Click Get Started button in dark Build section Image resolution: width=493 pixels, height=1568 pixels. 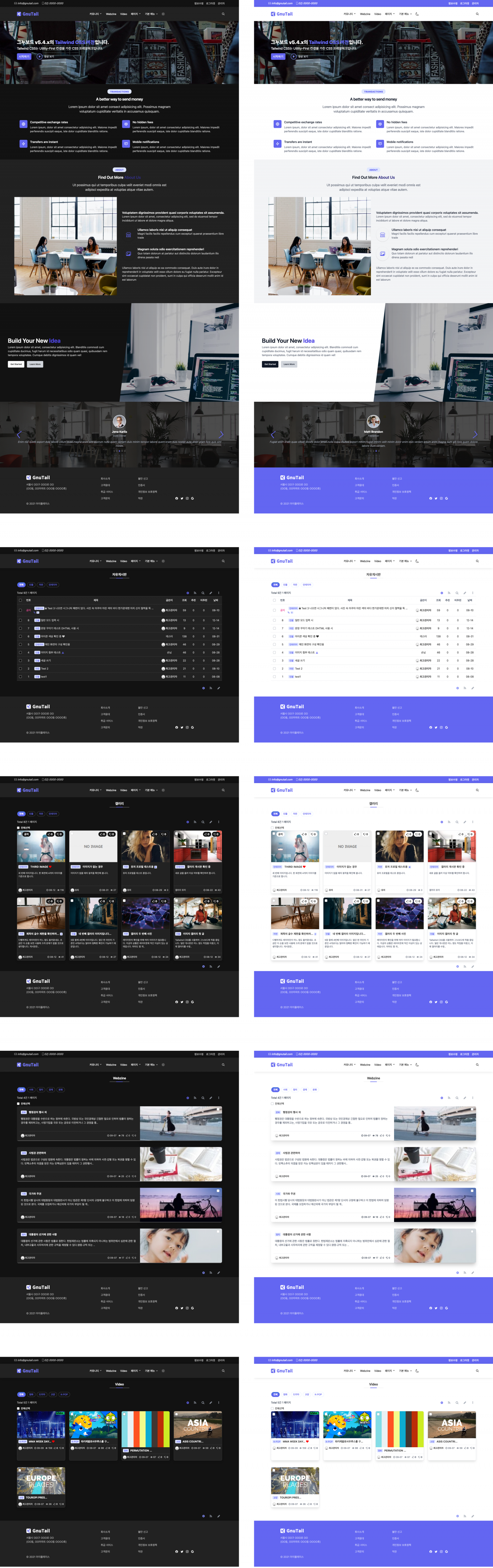pos(16,364)
